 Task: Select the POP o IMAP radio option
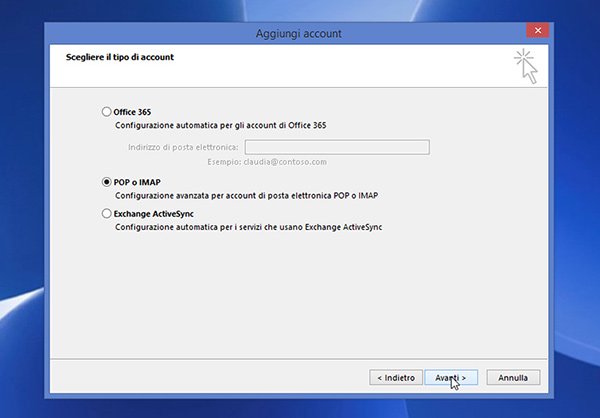(x=106, y=182)
